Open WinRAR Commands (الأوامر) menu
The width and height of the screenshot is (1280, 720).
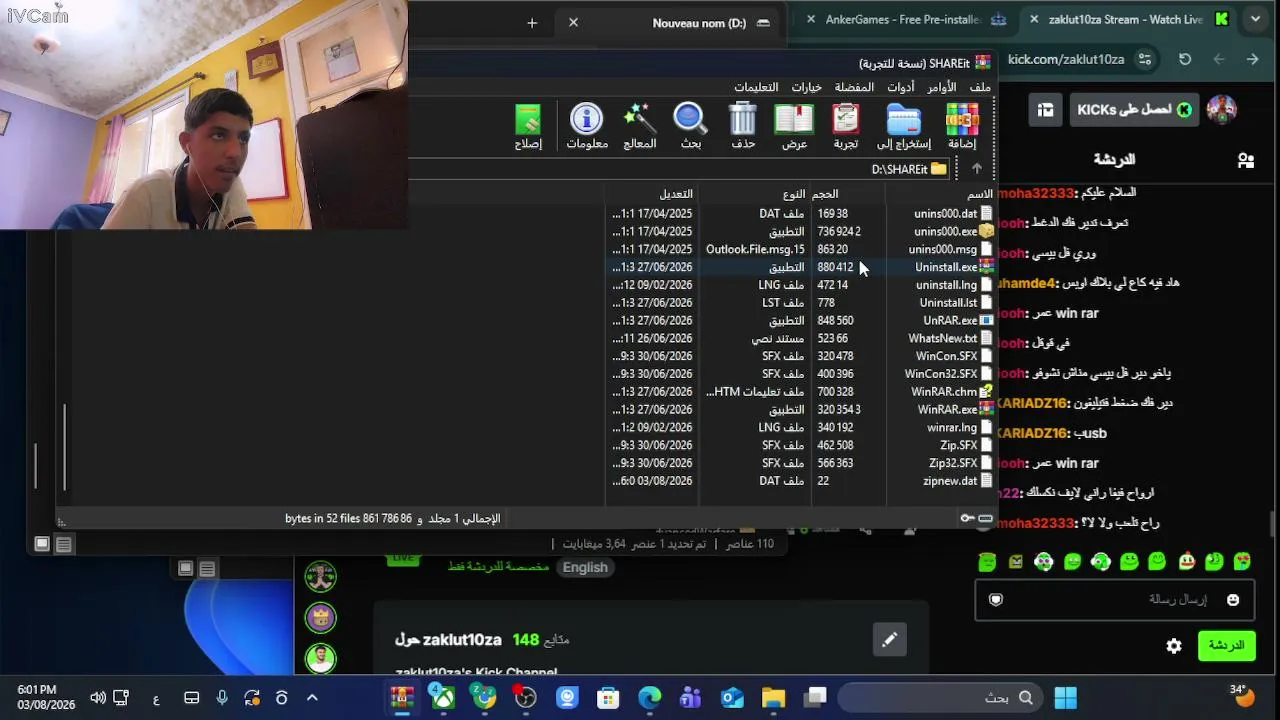tap(941, 87)
